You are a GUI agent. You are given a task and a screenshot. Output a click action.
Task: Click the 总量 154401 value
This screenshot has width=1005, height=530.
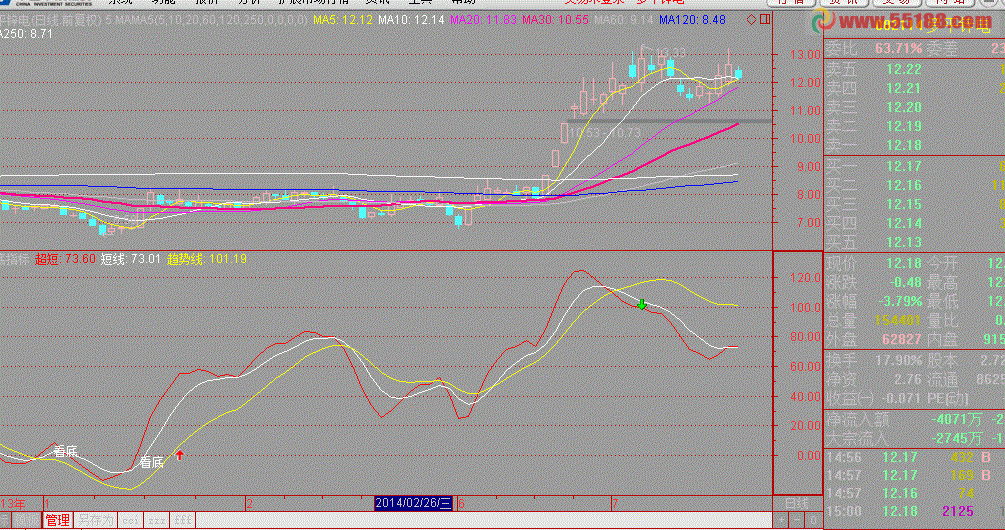pos(899,320)
